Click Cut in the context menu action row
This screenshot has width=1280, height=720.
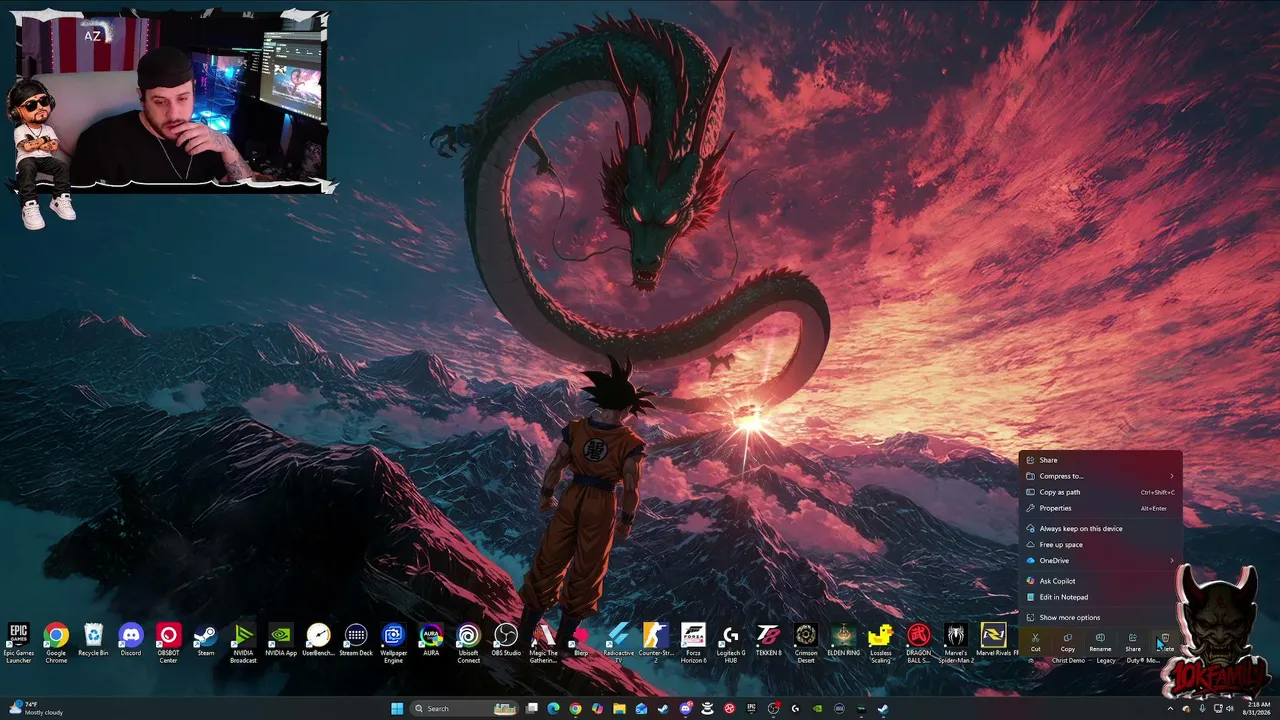pos(1035,641)
